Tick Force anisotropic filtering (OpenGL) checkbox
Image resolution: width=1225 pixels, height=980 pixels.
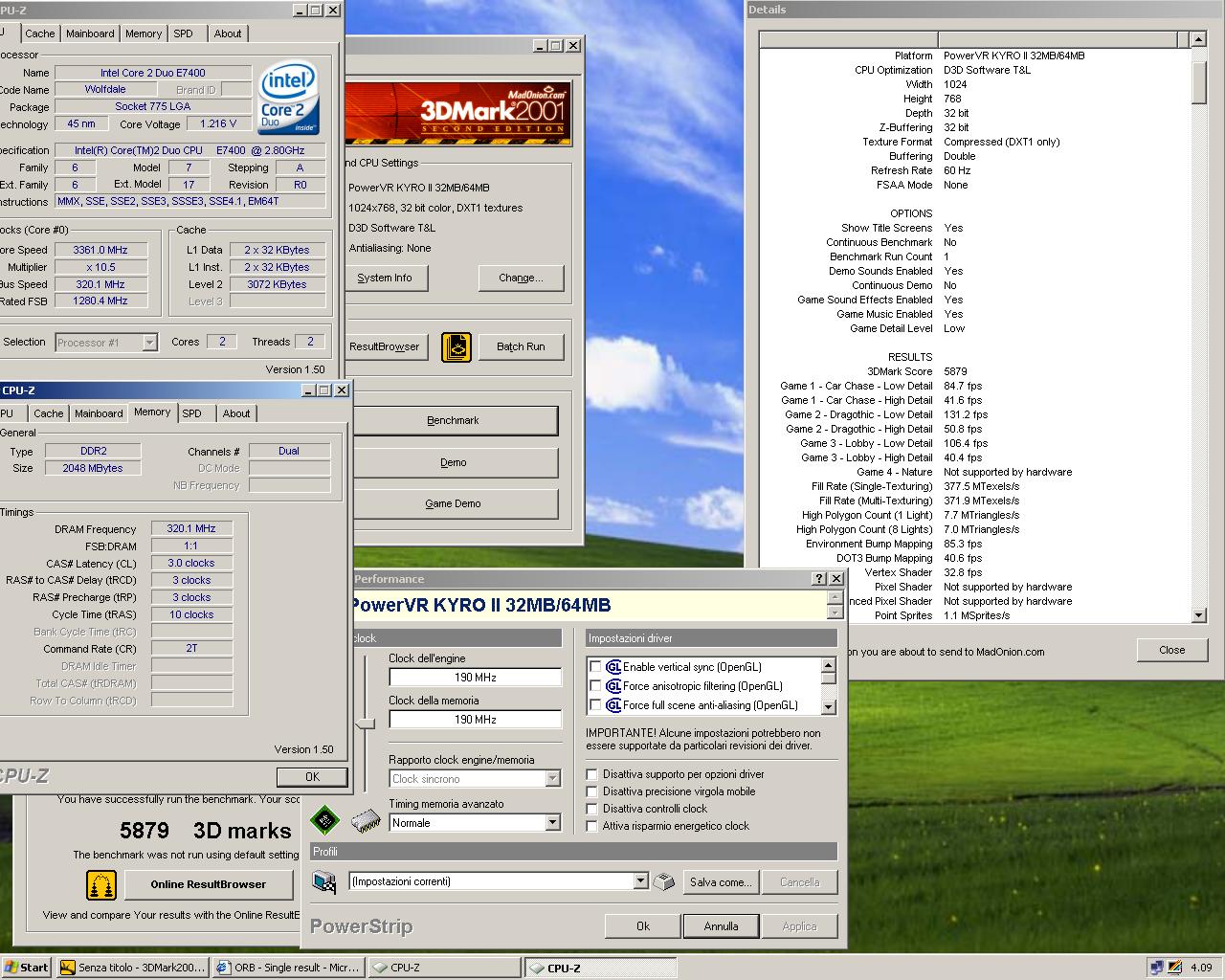595,686
